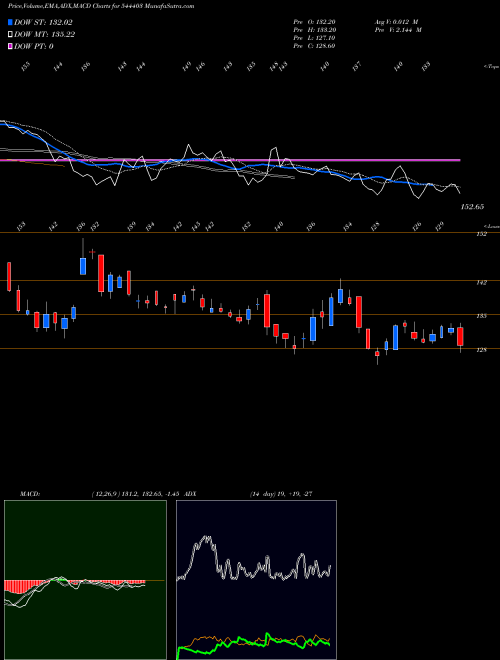Click the 'ADX' panel label
Image resolution: width=500 pixels, height=660 pixels.
[190, 493]
